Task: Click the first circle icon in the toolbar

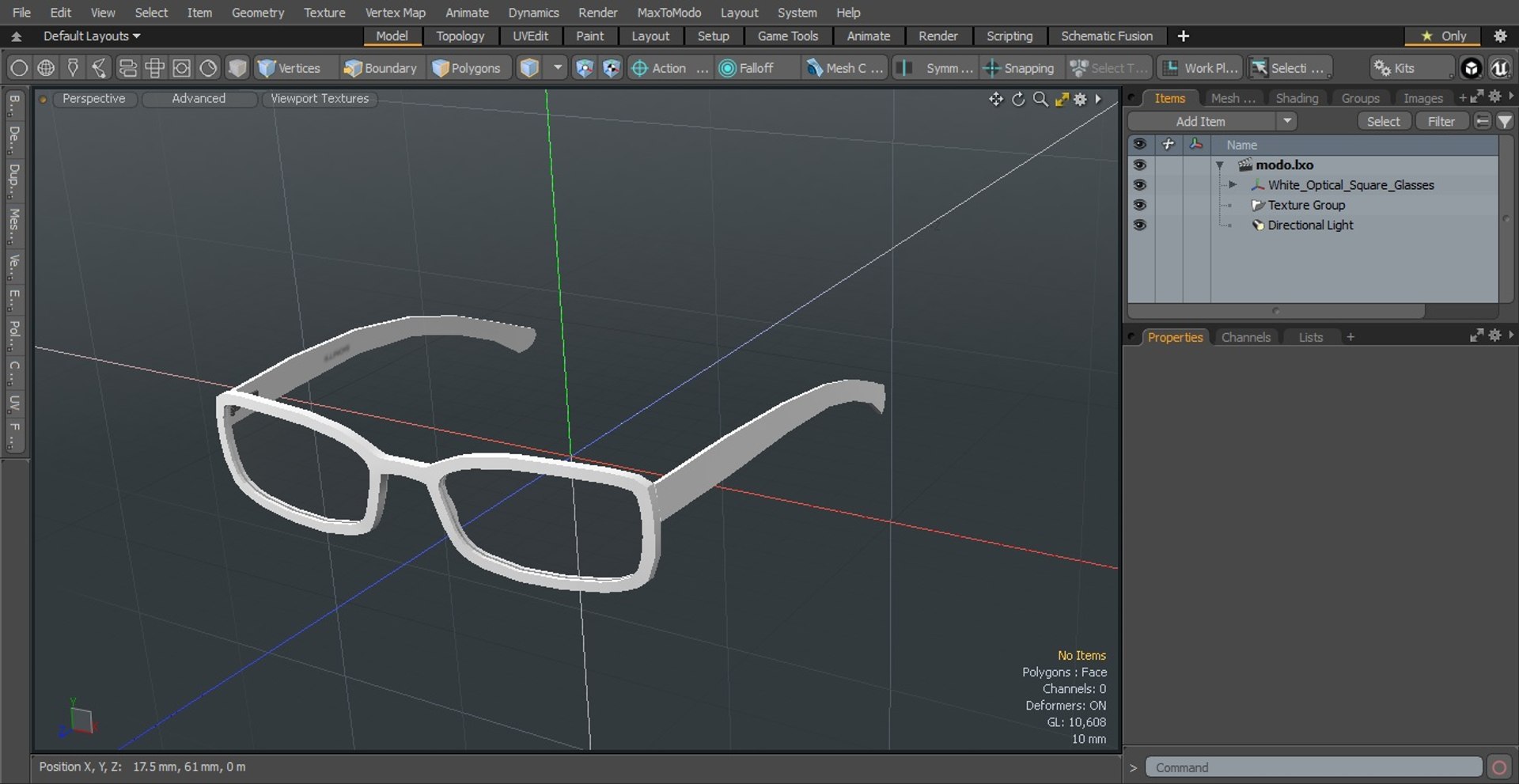Action: 19,68
